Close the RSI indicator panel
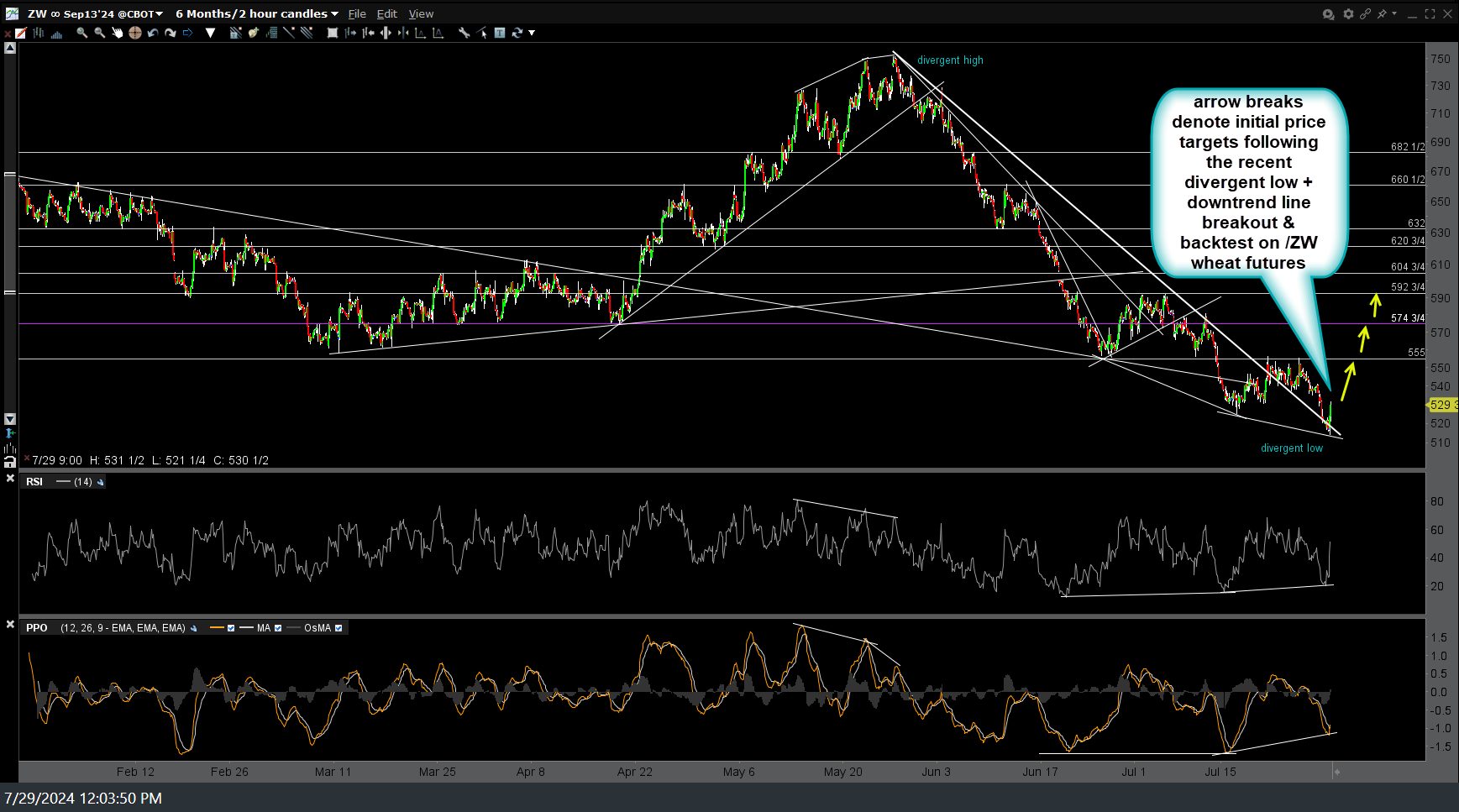 point(10,479)
